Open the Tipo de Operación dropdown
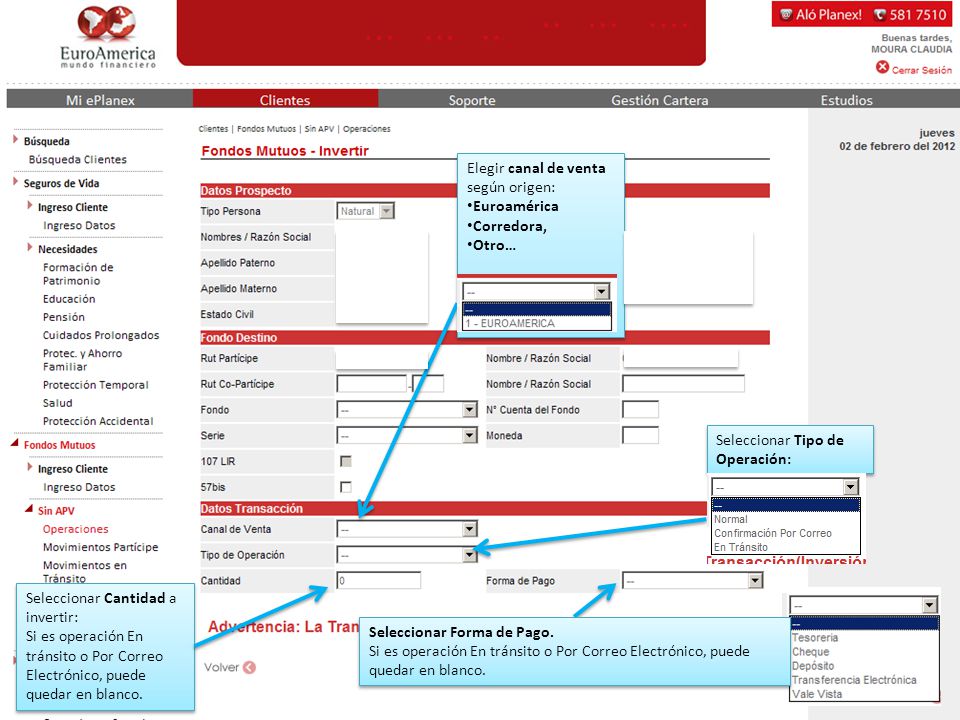The width and height of the screenshot is (960, 720). tap(407, 555)
